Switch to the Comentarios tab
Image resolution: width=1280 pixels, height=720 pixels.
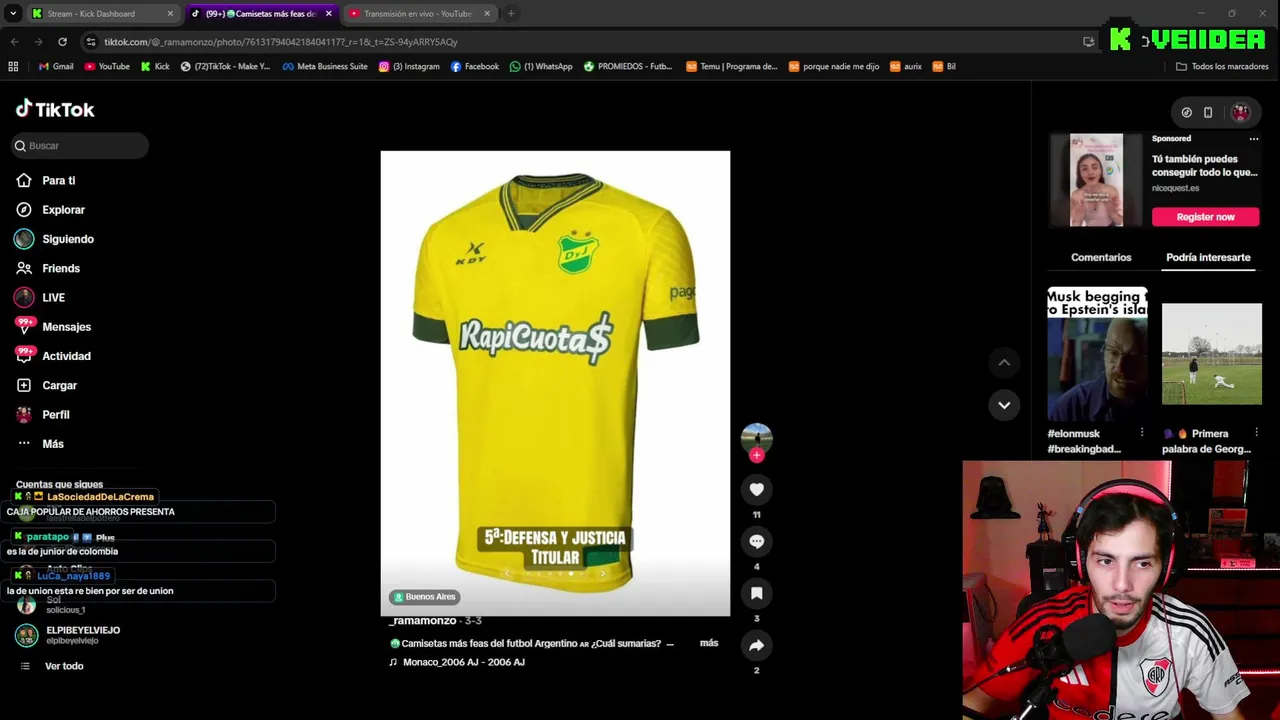tap(1101, 257)
